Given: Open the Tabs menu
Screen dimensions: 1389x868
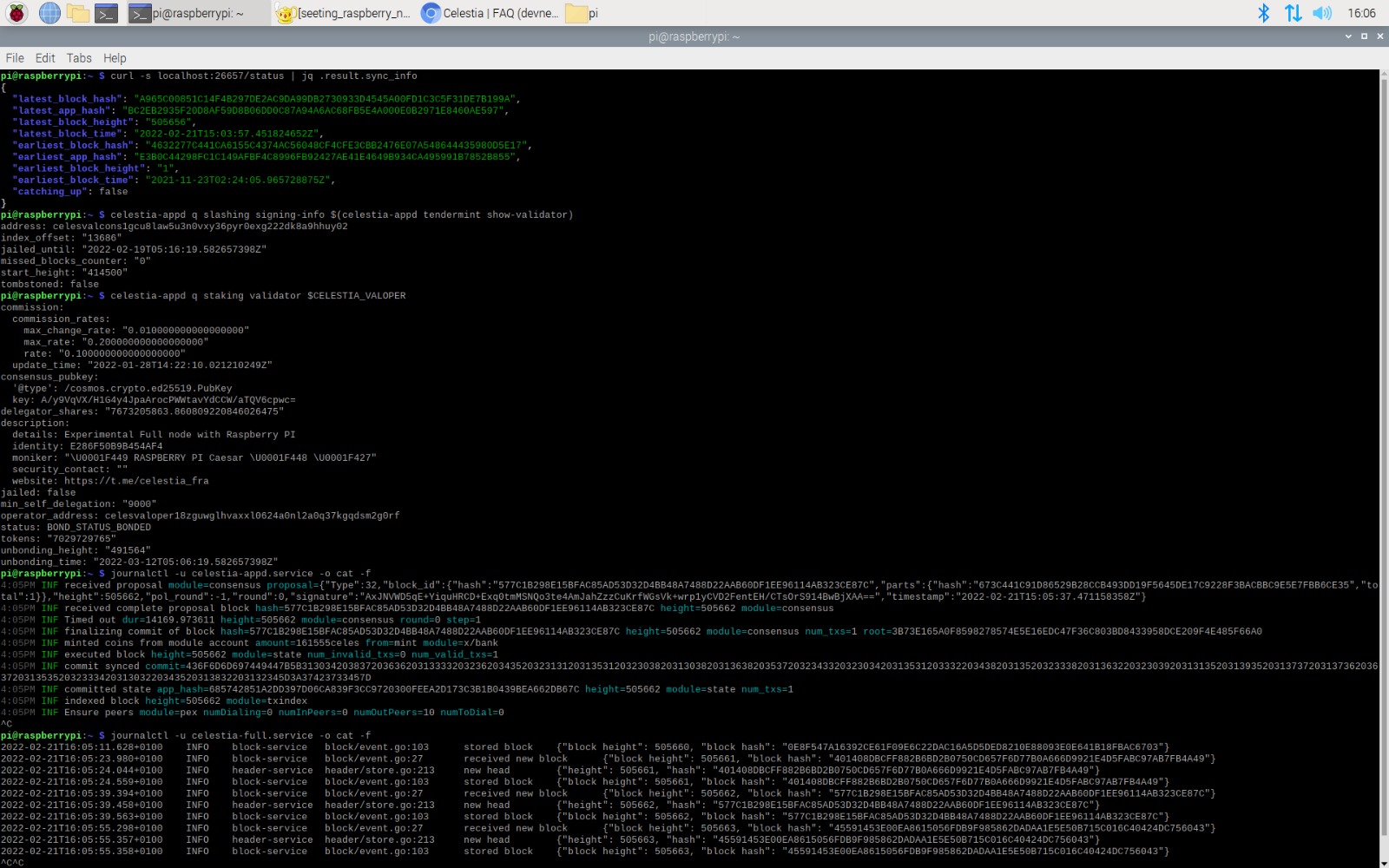Looking at the screenshot, I should point(78,57).
